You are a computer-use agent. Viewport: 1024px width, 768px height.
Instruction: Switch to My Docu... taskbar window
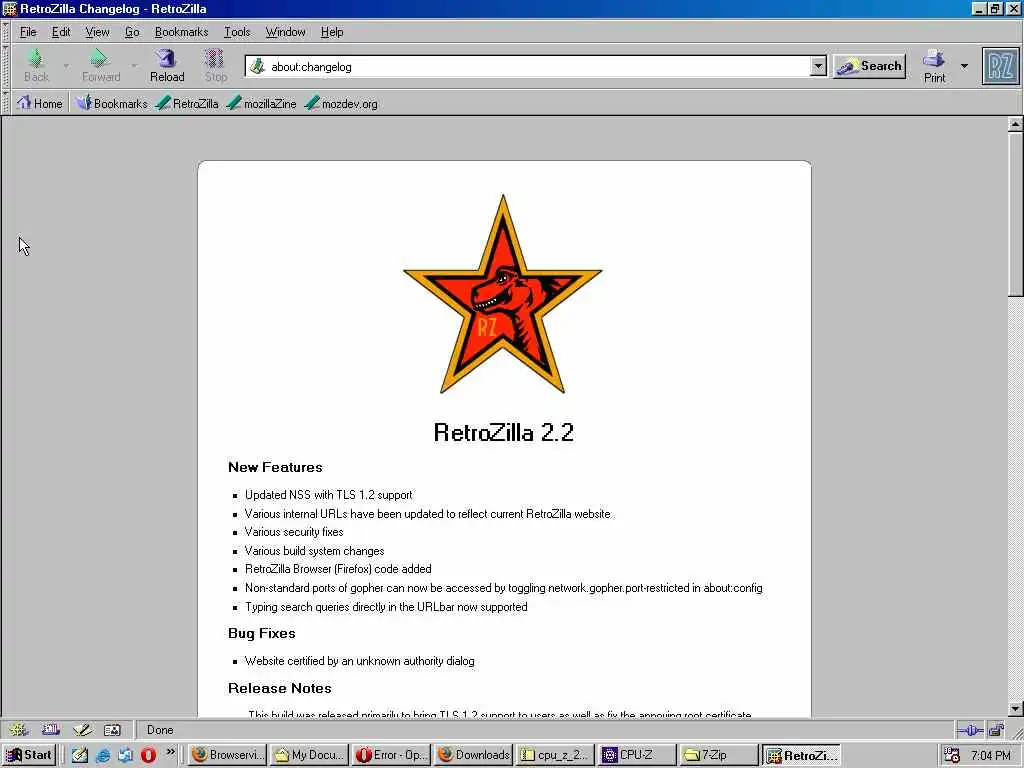pyautogui.click(x=310, y=755)
